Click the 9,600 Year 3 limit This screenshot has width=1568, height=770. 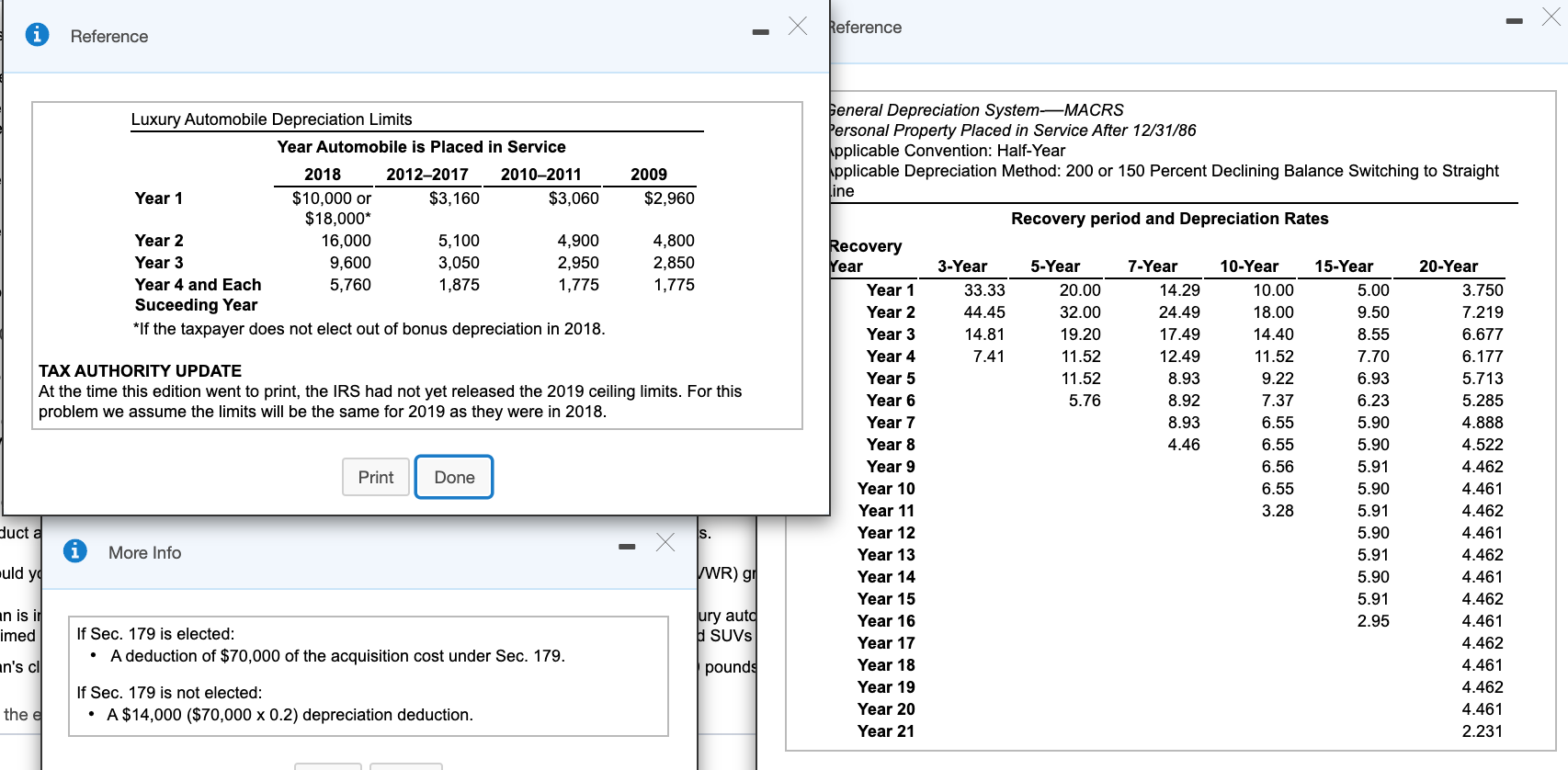pos(350,263)
